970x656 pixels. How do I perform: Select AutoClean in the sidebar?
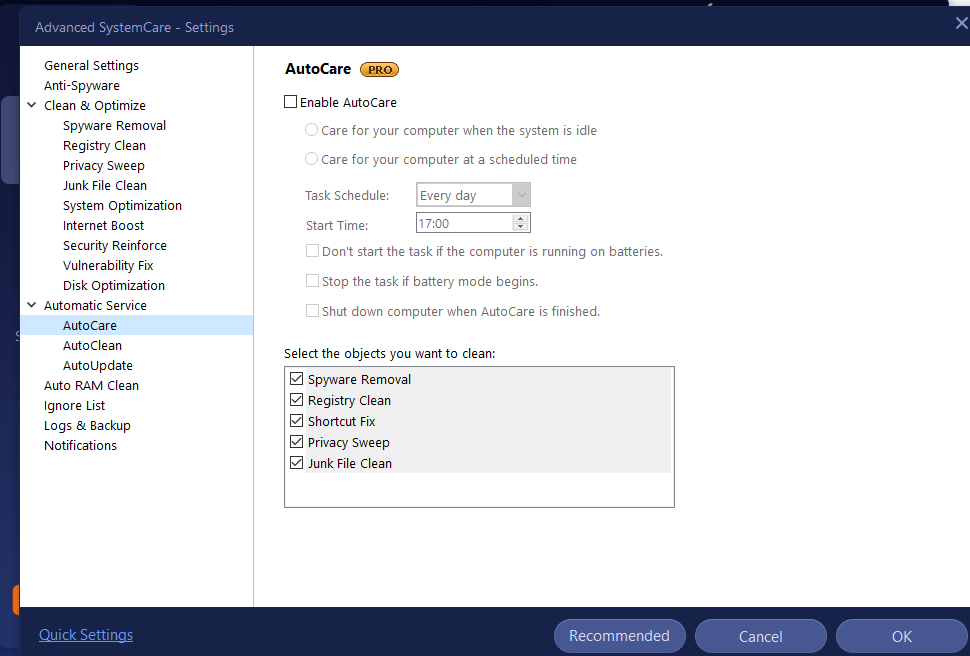(x=92, y=346)
